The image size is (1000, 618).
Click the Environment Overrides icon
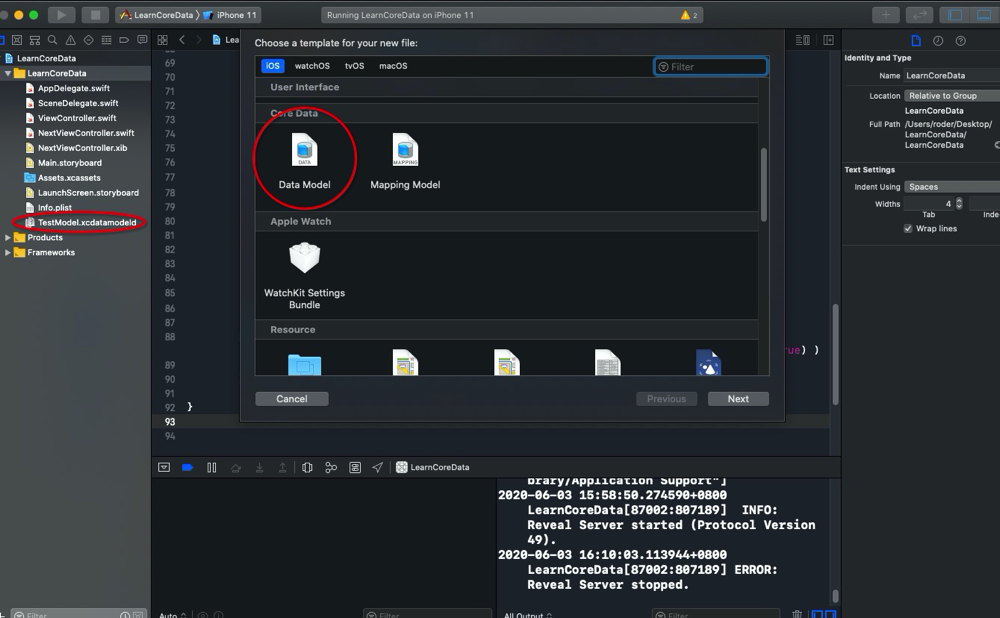click(x=355, y=467)
